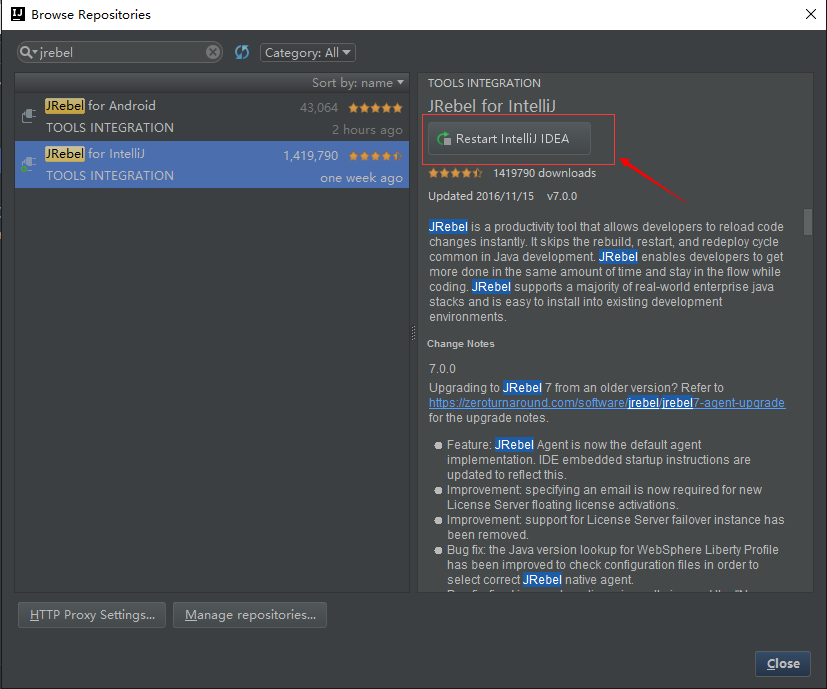Viewport: 827px width, 689px height.
Task: Click the description panel scrollbar thumb
Action: pyautogui.click(x=807, y=222)
